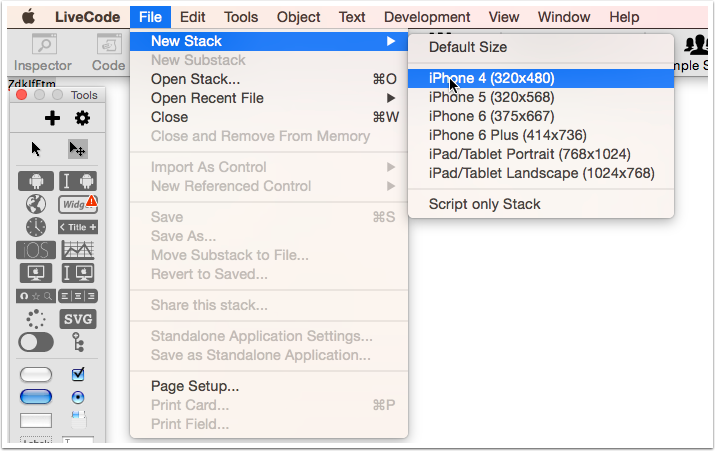Screen dimensions: 715x451
Task: Choose the Android native button widget
Action: 36,181
